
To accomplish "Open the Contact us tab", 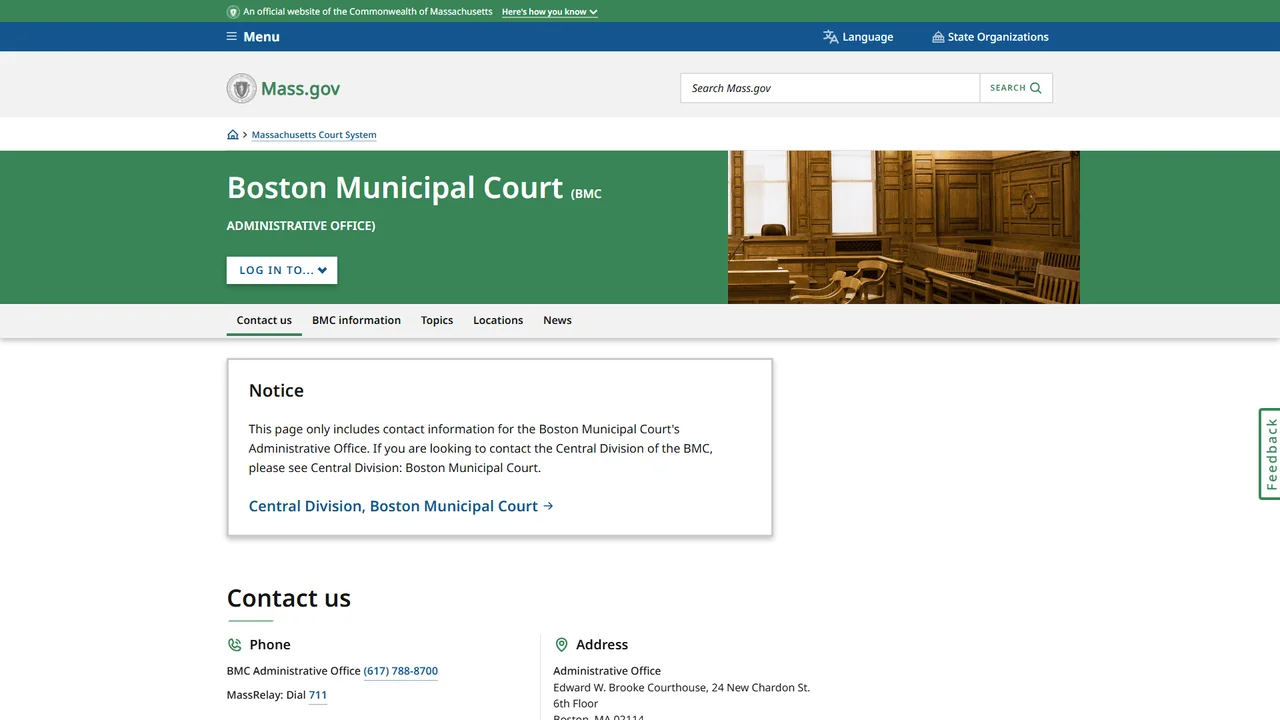I will pyautogui.click(x=264, y=320).
